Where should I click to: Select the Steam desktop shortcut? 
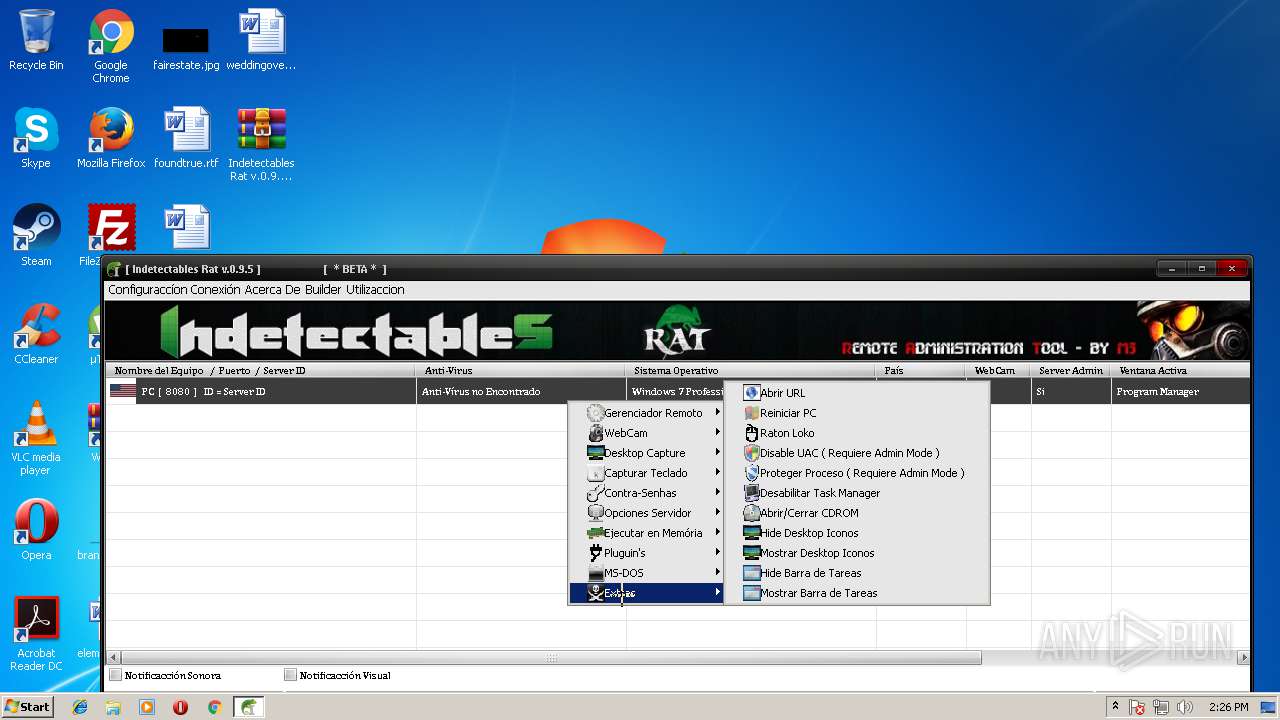click(36, 236)
